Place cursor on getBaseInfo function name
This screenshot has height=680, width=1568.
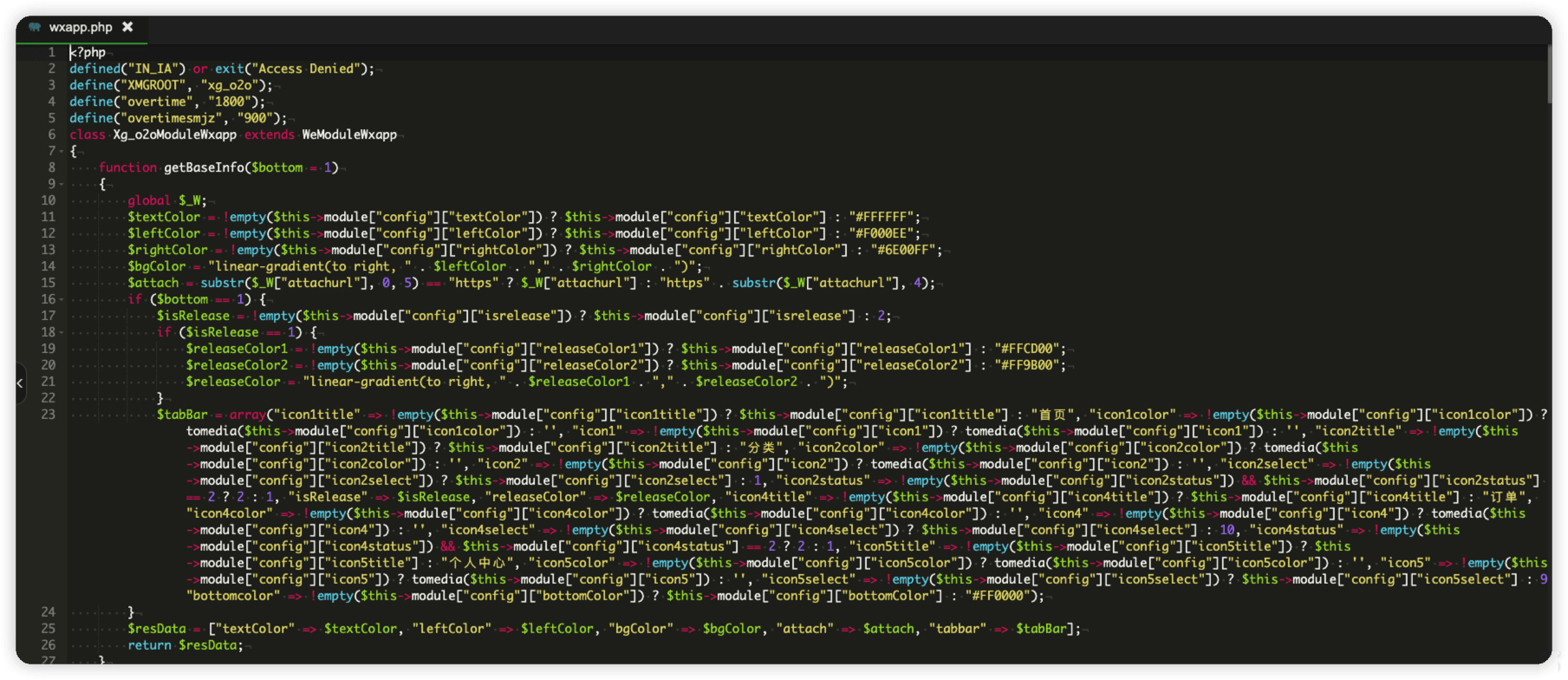click(204, 167)
